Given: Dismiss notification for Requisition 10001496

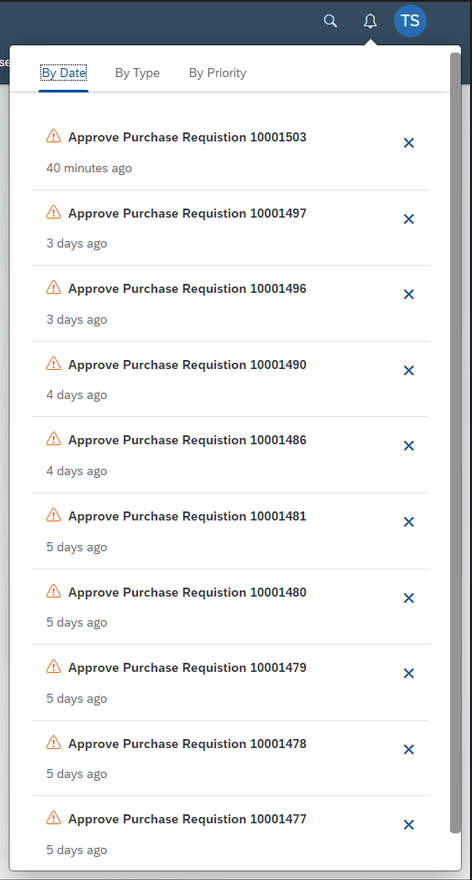Looking at the screenshot, I should coord(409,295).
